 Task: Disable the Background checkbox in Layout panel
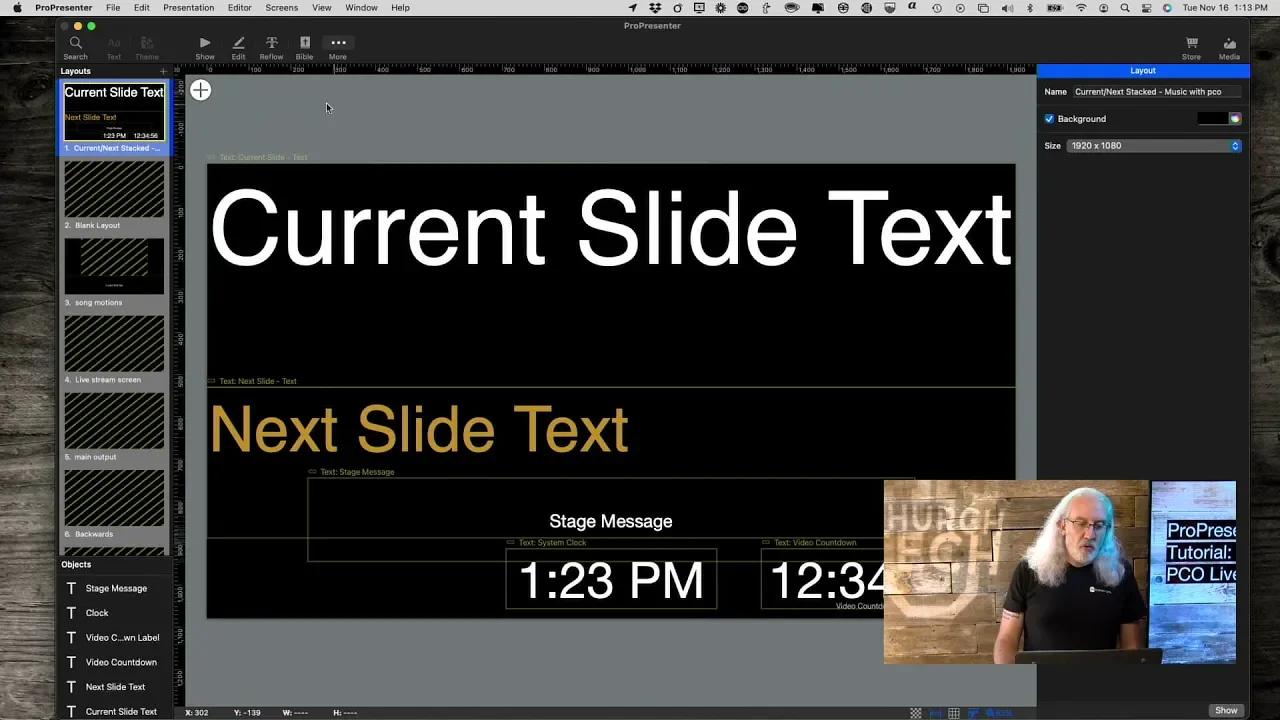1049,118
